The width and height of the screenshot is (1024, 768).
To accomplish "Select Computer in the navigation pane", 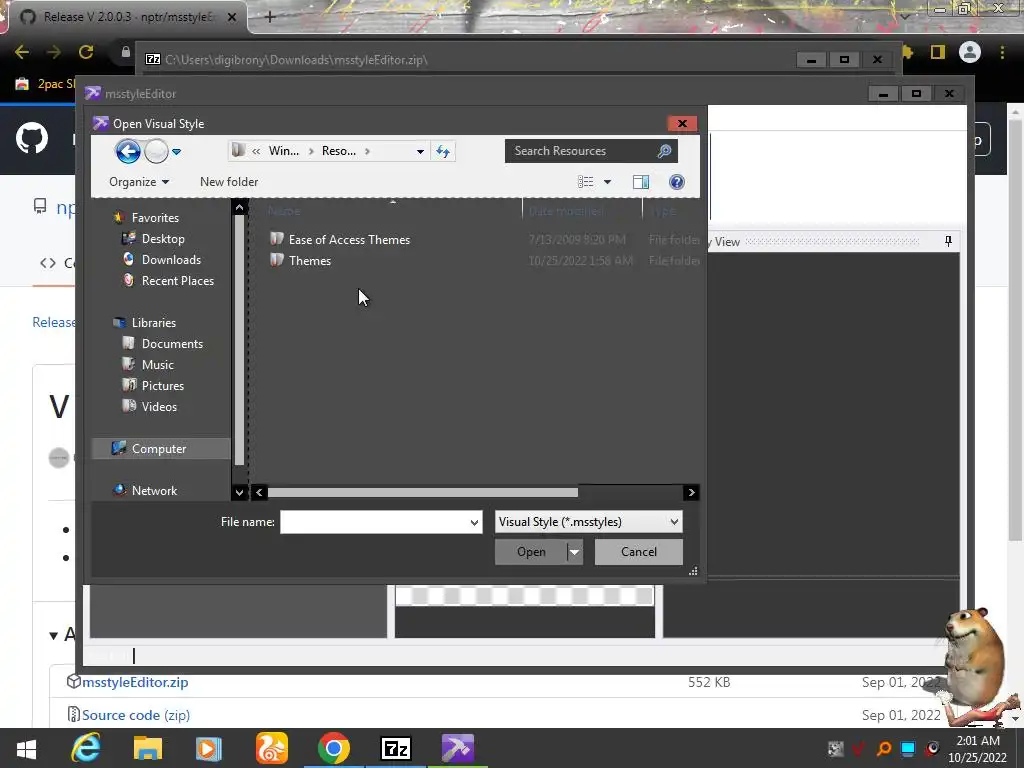I will coord(159,449).
